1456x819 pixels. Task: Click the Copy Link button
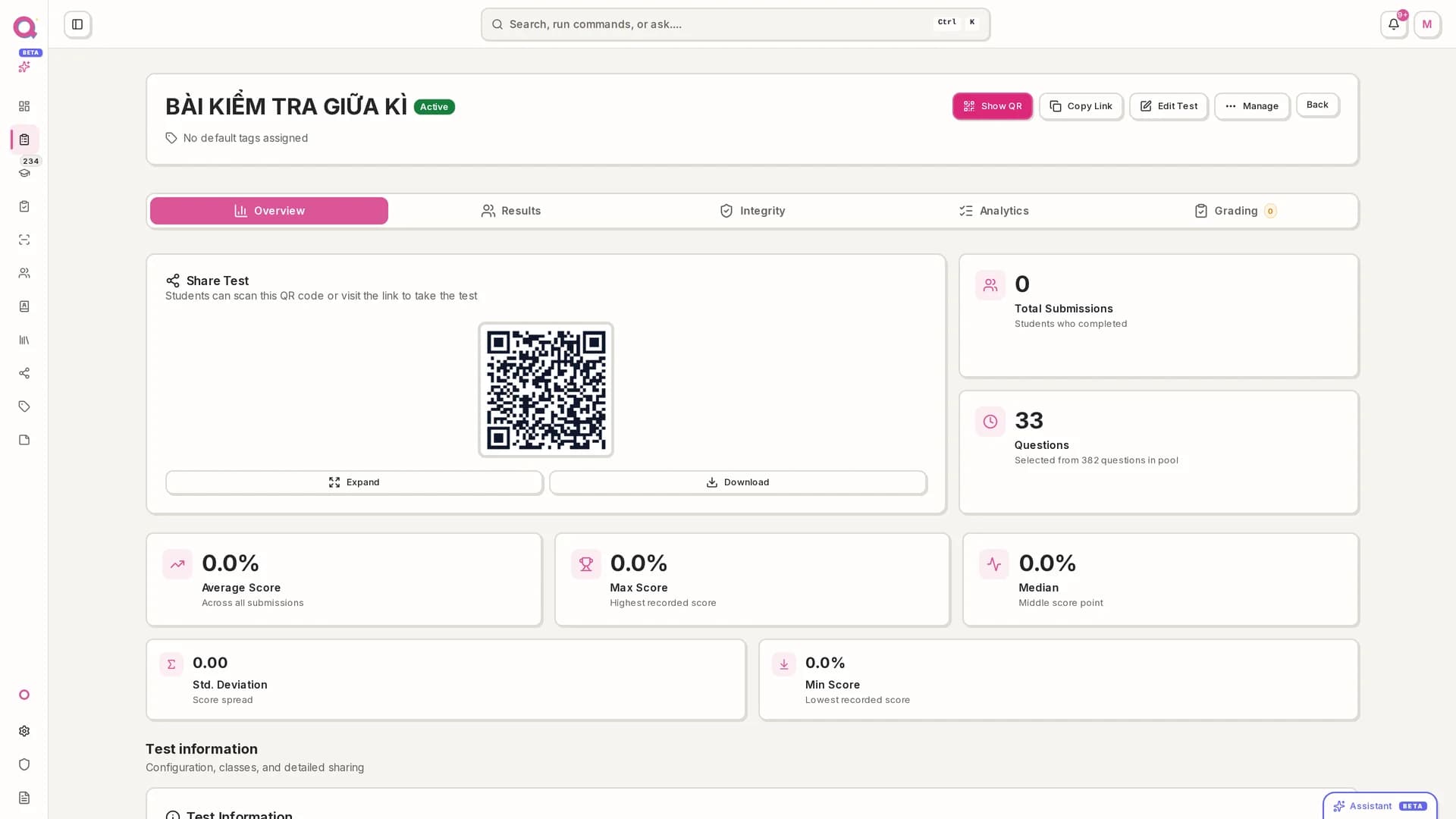pyautogui.click(x=1081, y=106)
